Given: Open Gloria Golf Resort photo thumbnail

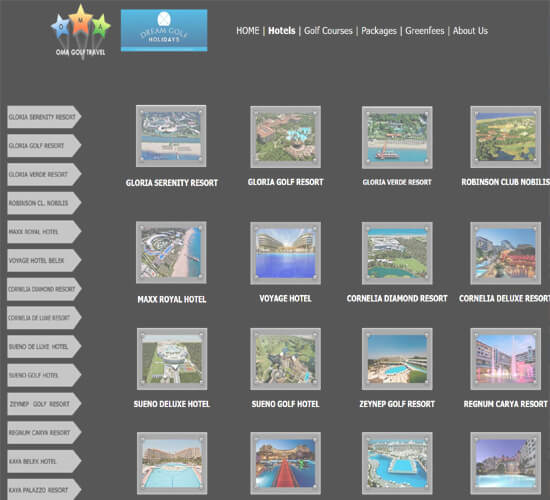Looking at the screenshot, I should point(286,137).
